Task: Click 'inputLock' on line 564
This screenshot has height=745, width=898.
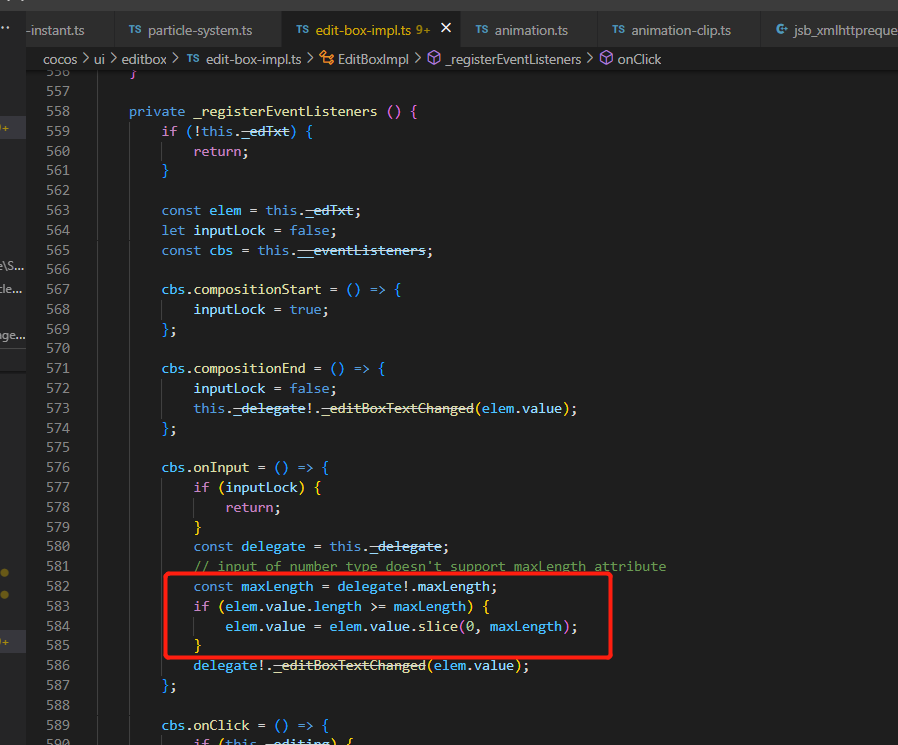Action: point(229,231)
